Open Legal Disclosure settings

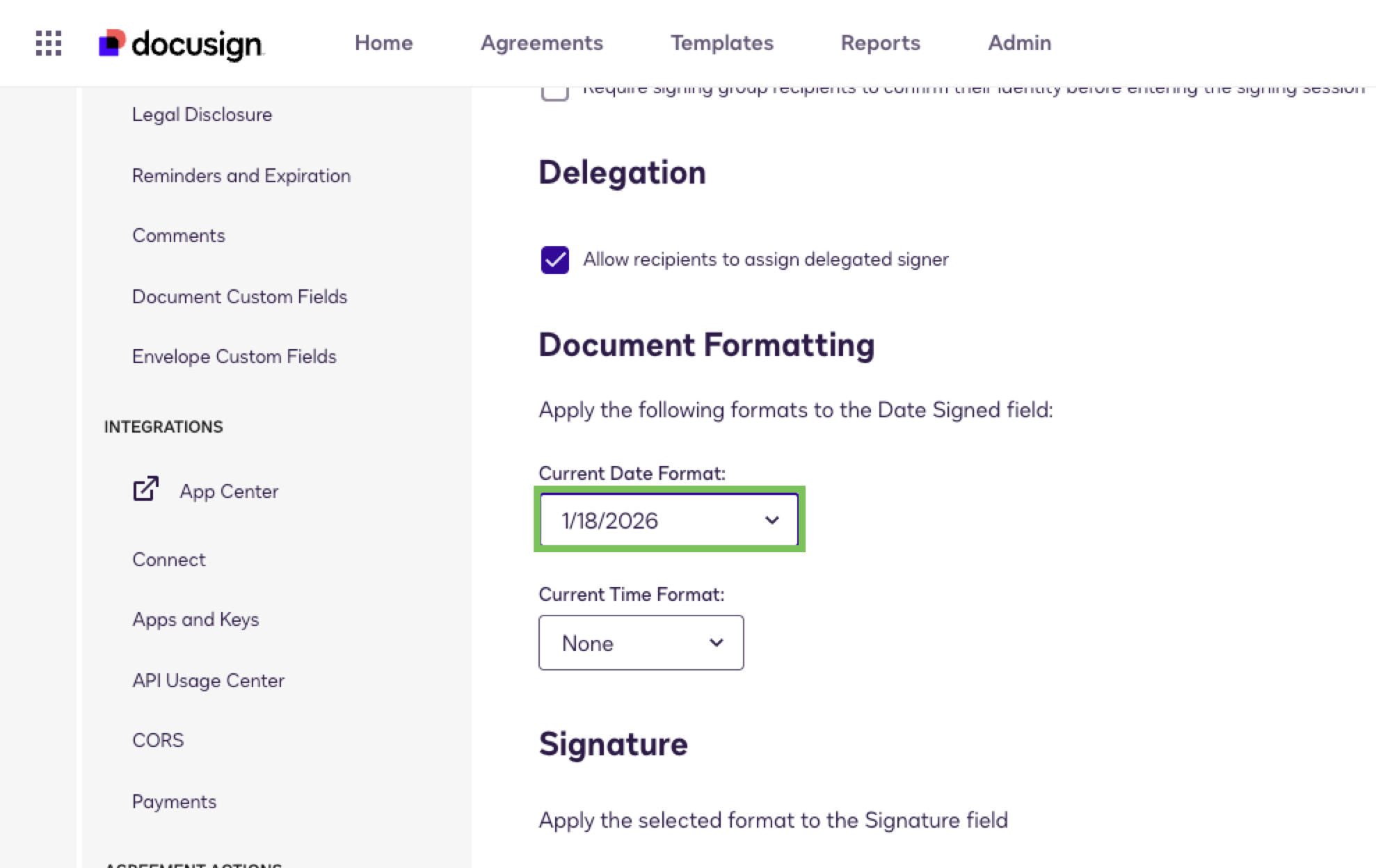202,114
